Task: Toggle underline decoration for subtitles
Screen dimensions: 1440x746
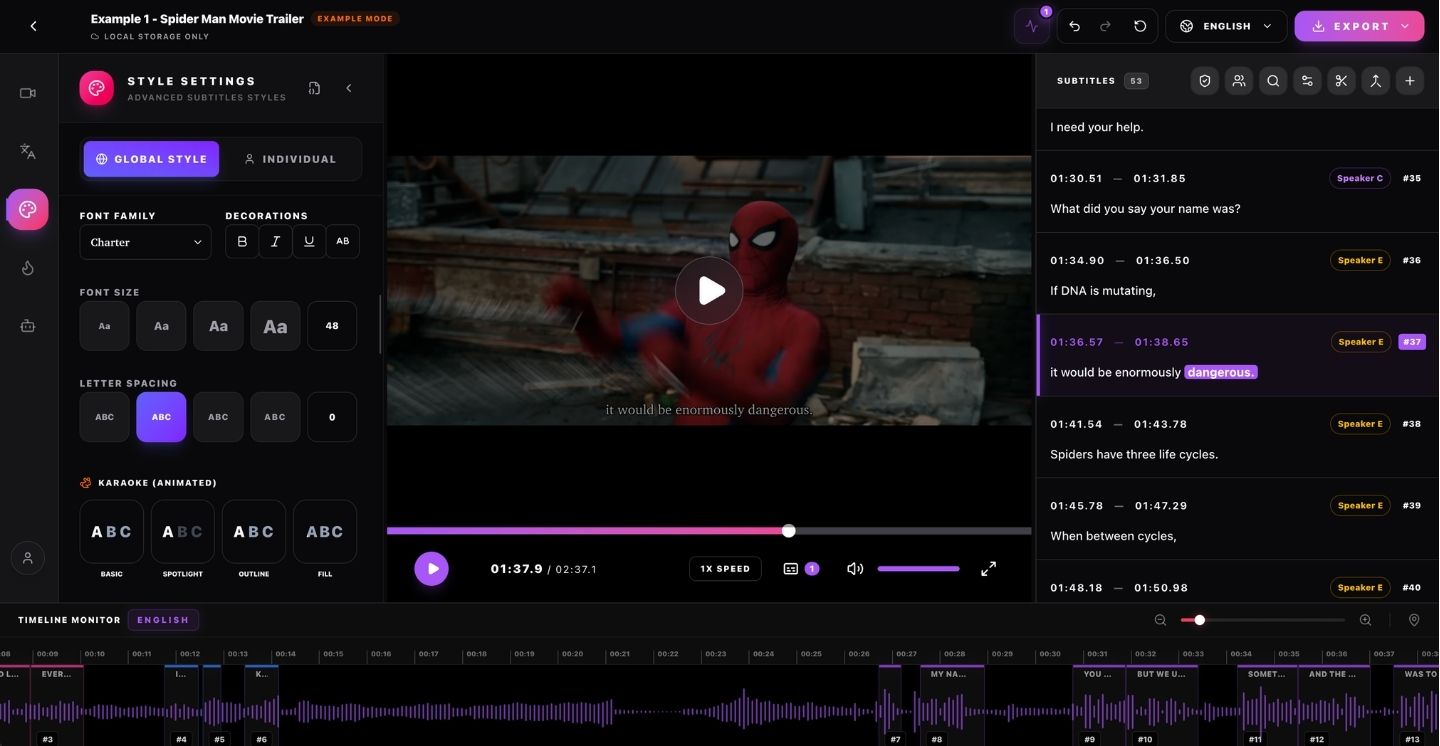Action: coord(309,241)
